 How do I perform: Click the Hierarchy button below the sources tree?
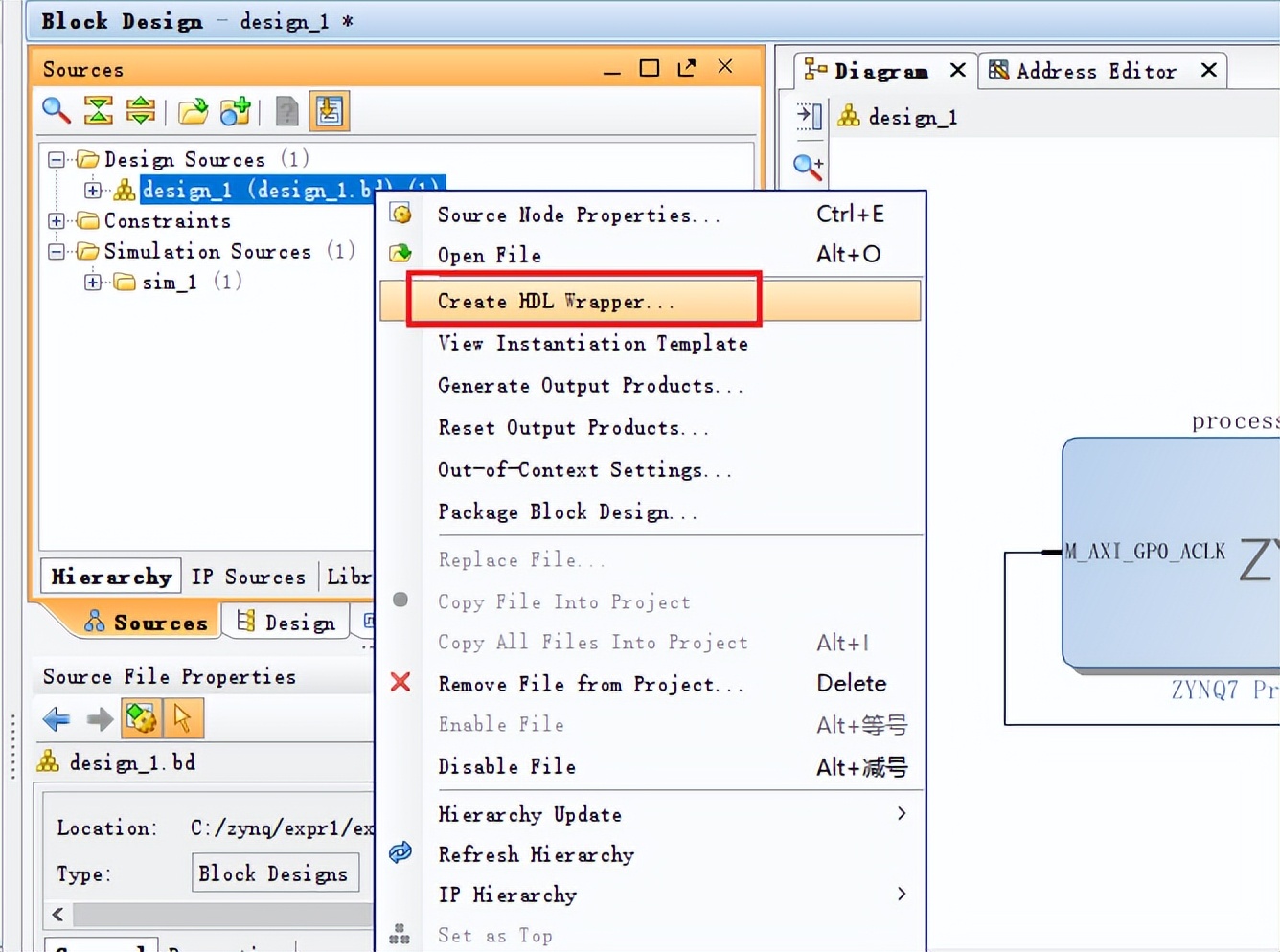click(109, 576)
